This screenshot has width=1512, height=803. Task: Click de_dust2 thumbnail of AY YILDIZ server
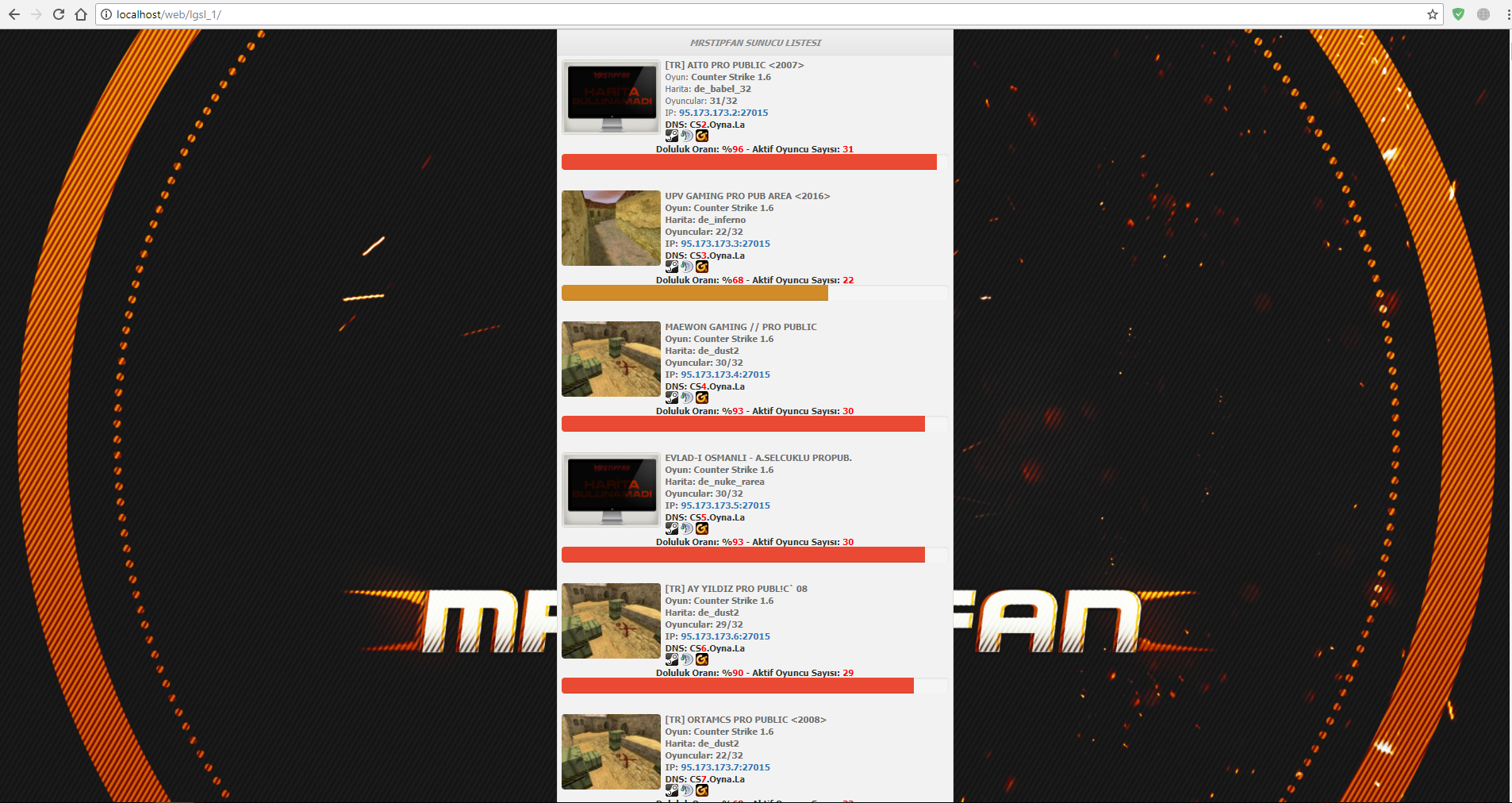(x=611, y=620)
